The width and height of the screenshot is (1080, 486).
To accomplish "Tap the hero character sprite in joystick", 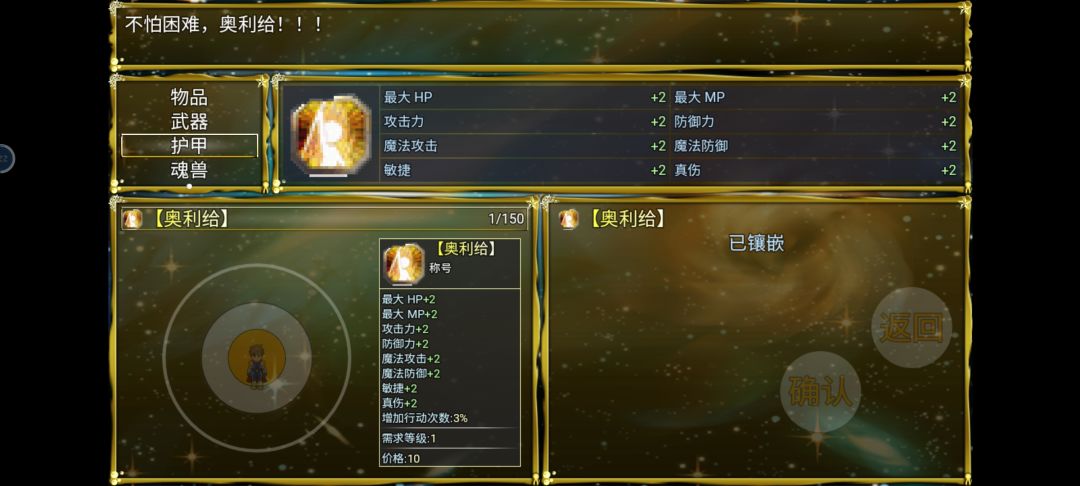I will (257, 366).
